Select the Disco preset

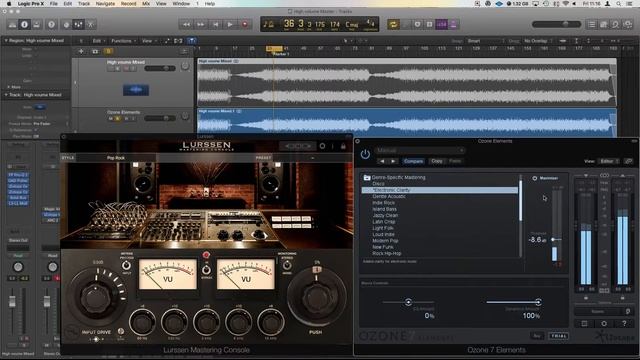click(440, 184)
